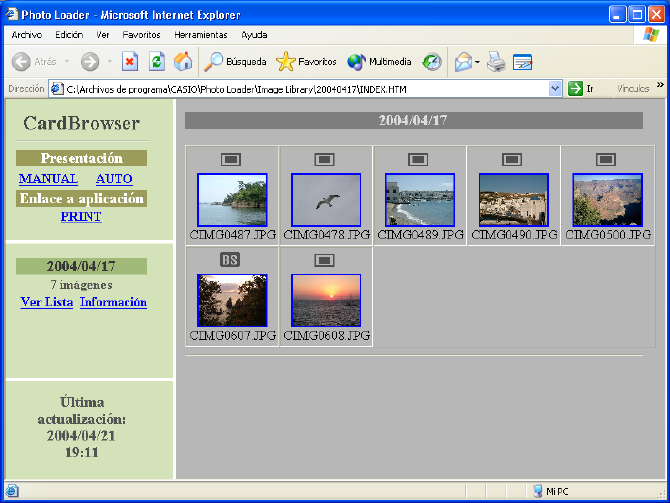Open the Información link
670x503 pixels.
click(113, 302)
